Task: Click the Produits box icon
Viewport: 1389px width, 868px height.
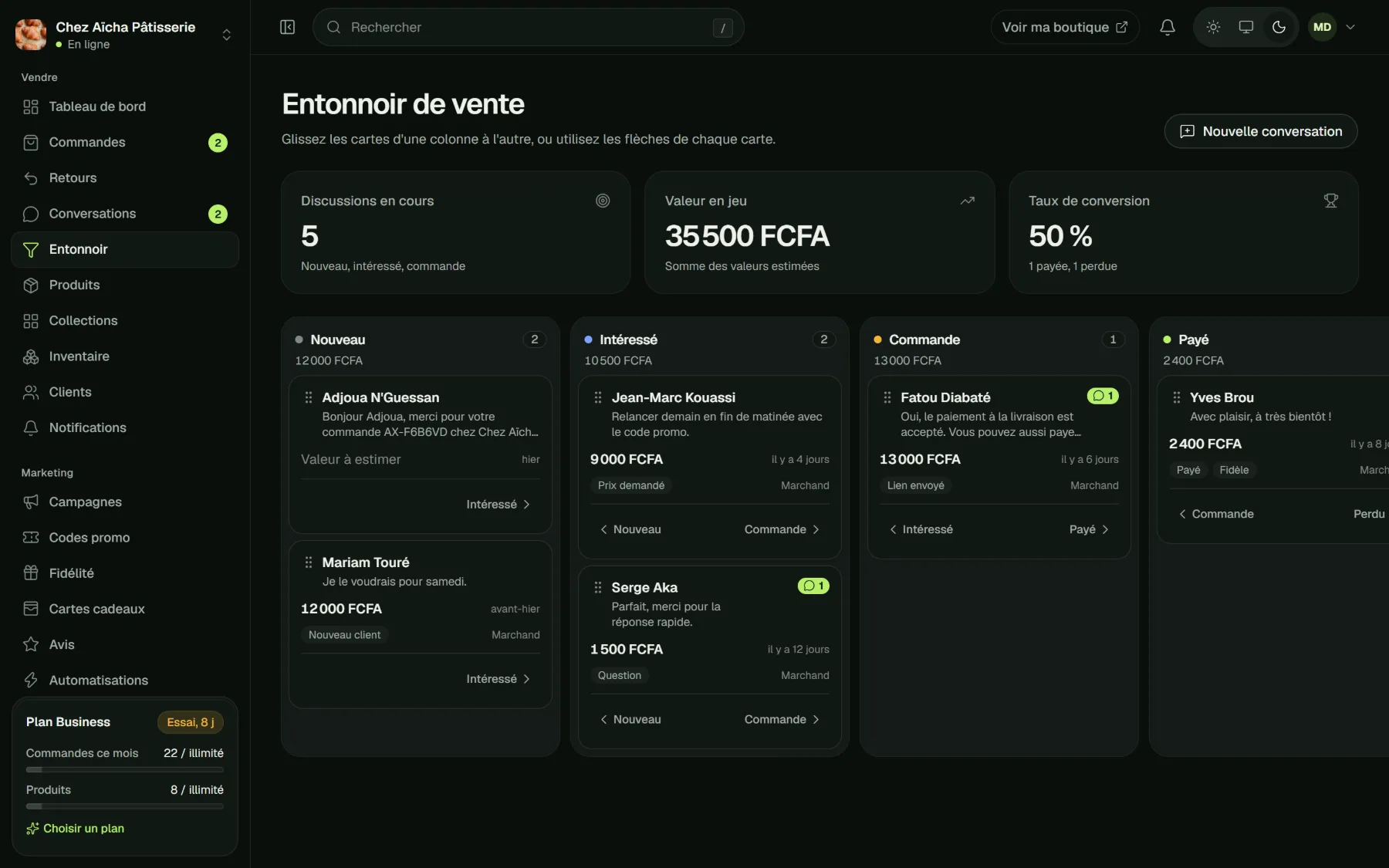Action: point(31,285)
